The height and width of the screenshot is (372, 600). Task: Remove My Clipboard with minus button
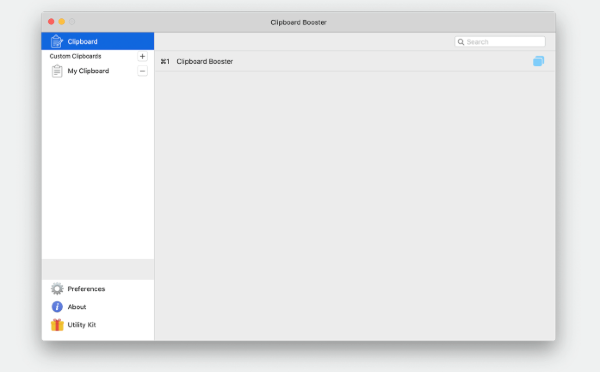(142, 71)
